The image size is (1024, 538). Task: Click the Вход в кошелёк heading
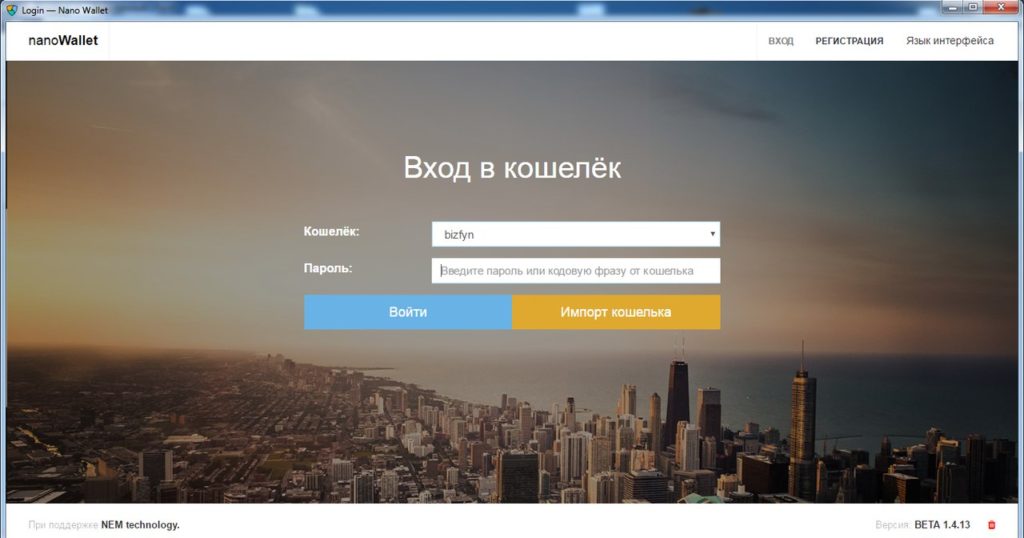512,167
